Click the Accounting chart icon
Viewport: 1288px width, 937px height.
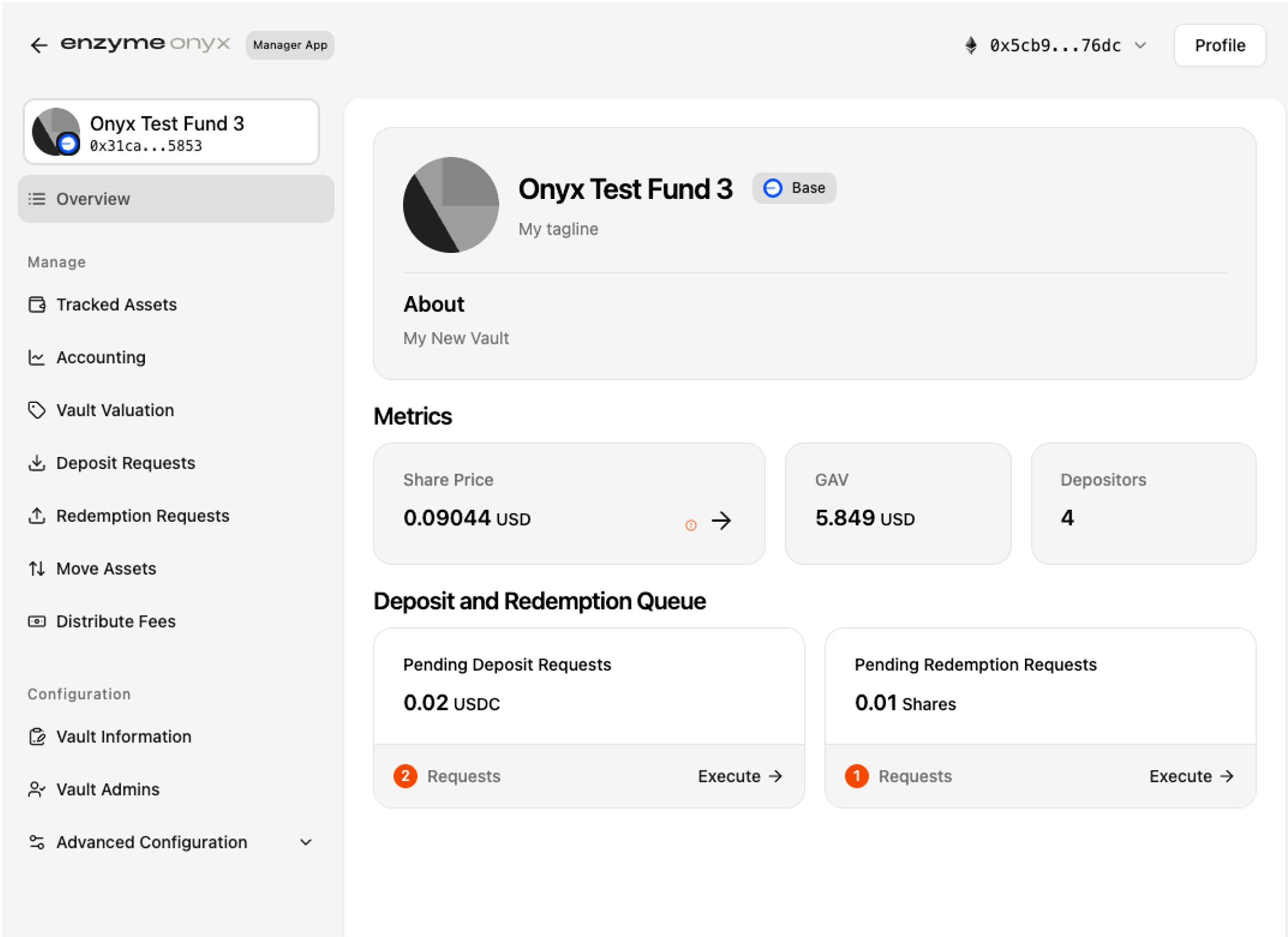click(x=37, y=357)
